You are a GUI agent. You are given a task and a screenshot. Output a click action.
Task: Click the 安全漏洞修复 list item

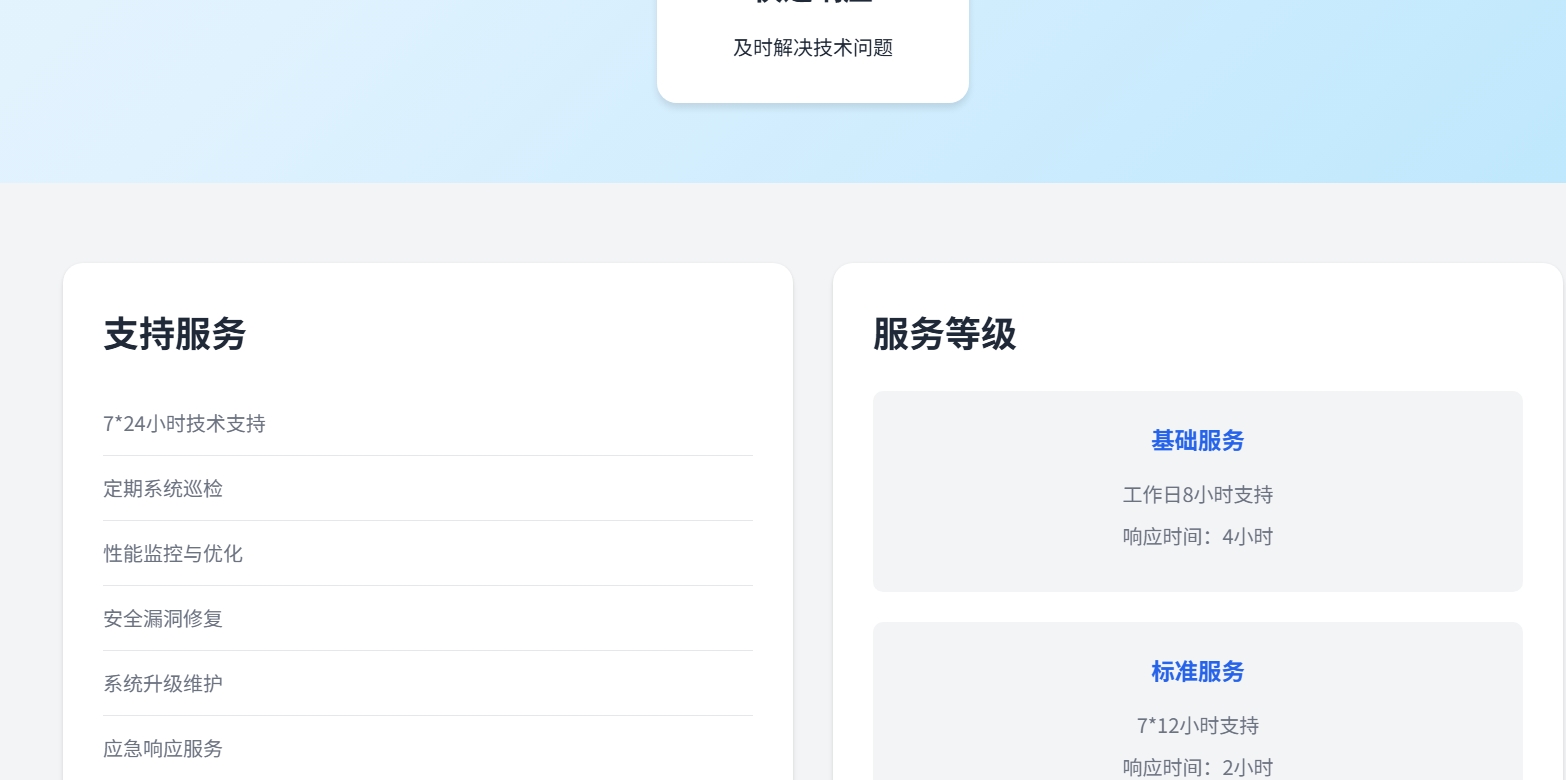tap(163, 619)
